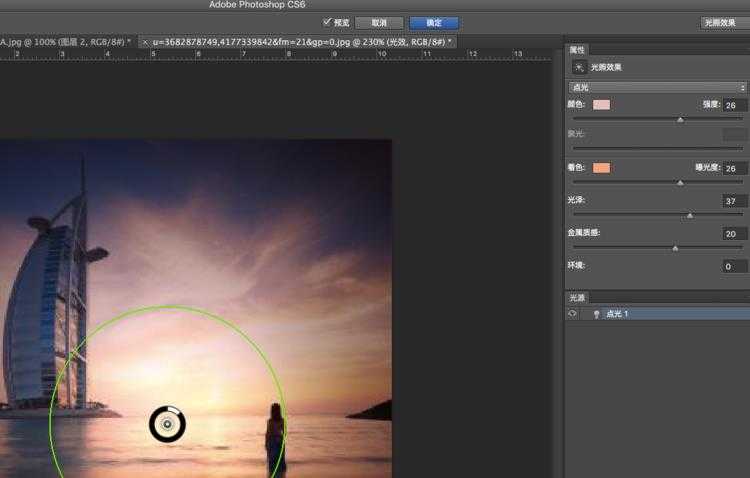Click the light's center intensity ring on canvas
Screen dimensions: 750x478
(167, 425)
